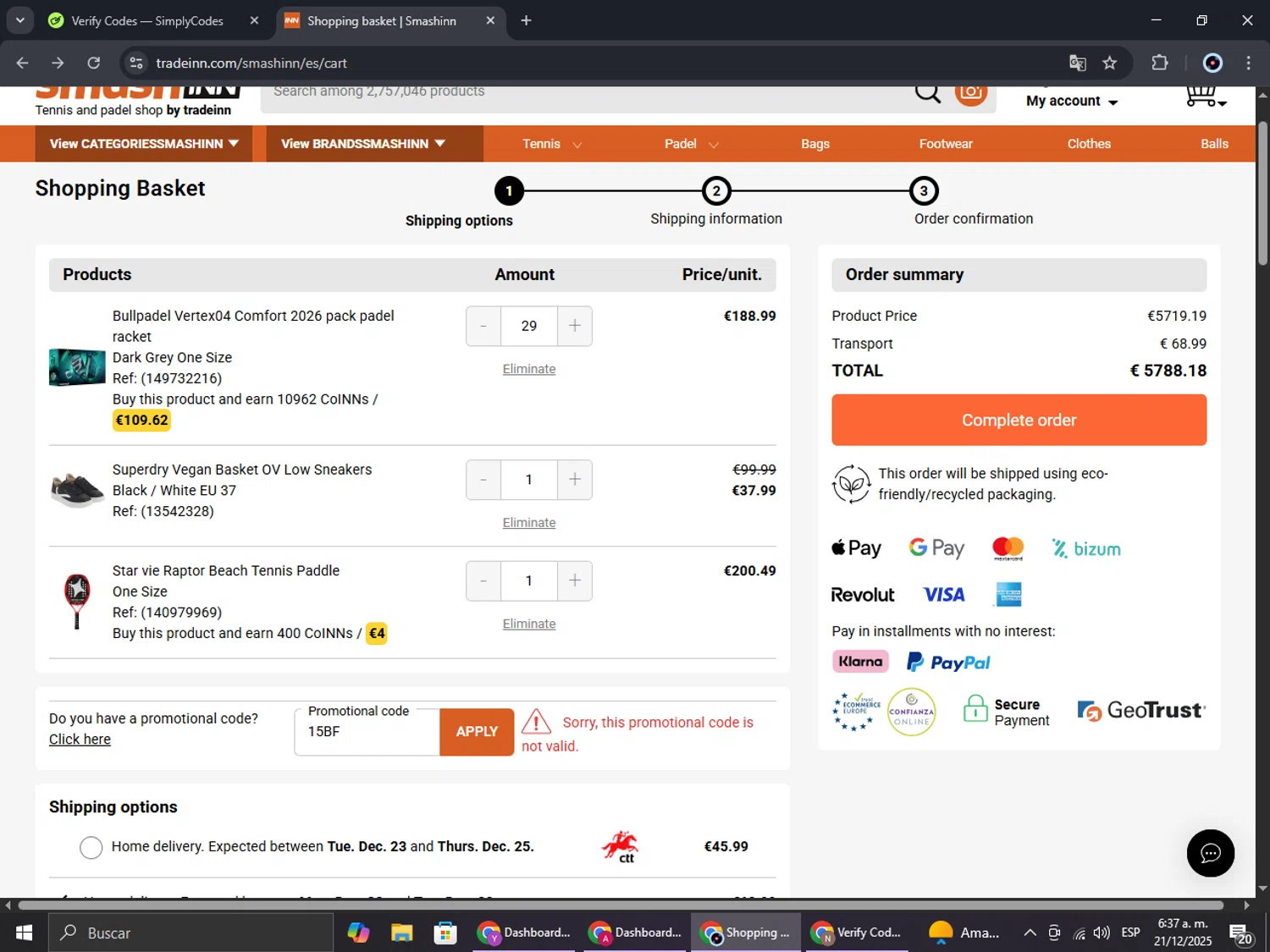The image size is (1270, 952).
Task: Click the 'Click here' promo link
Action: click(80, 740)
